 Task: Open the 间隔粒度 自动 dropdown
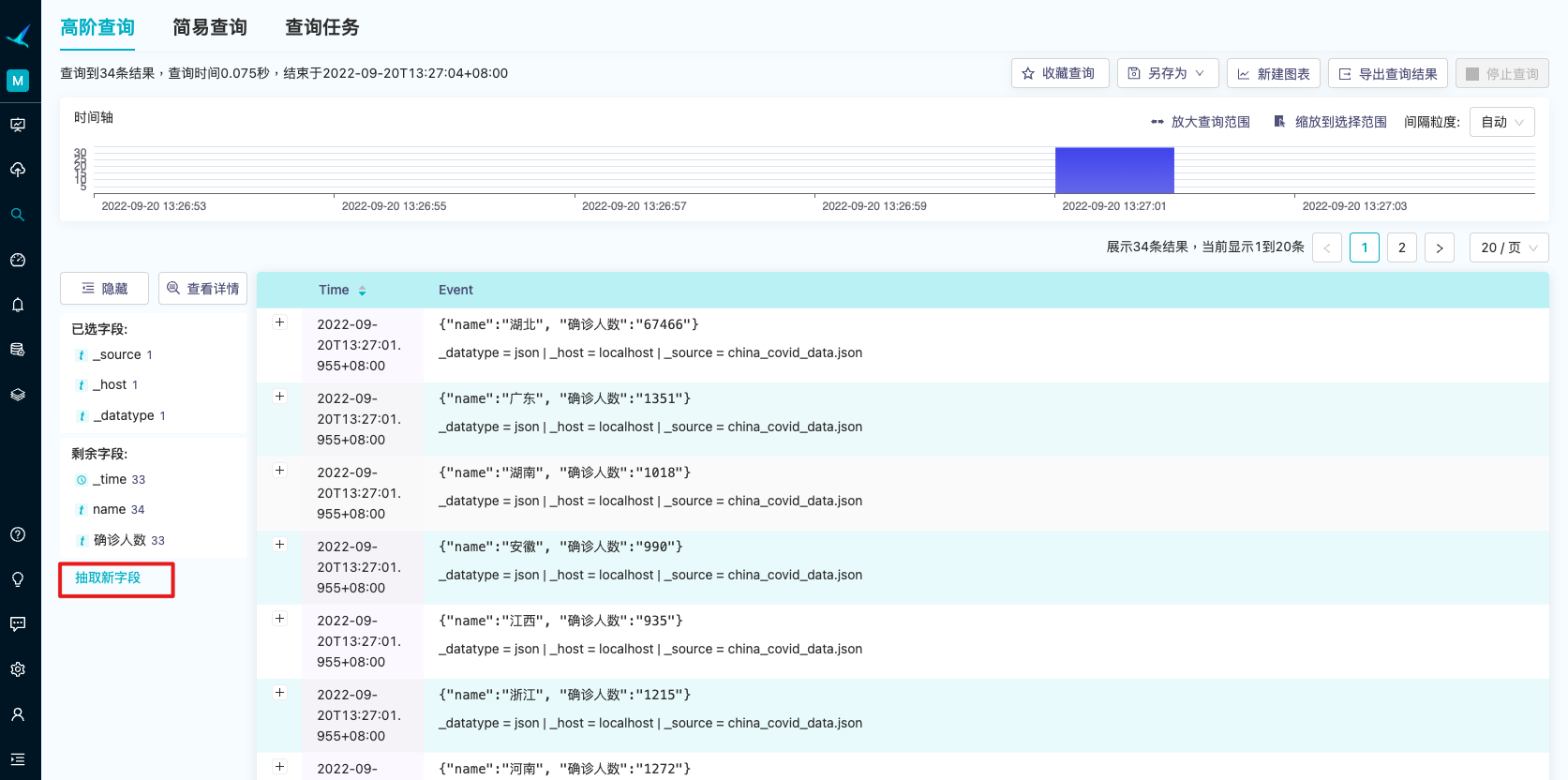(1502, 122)
